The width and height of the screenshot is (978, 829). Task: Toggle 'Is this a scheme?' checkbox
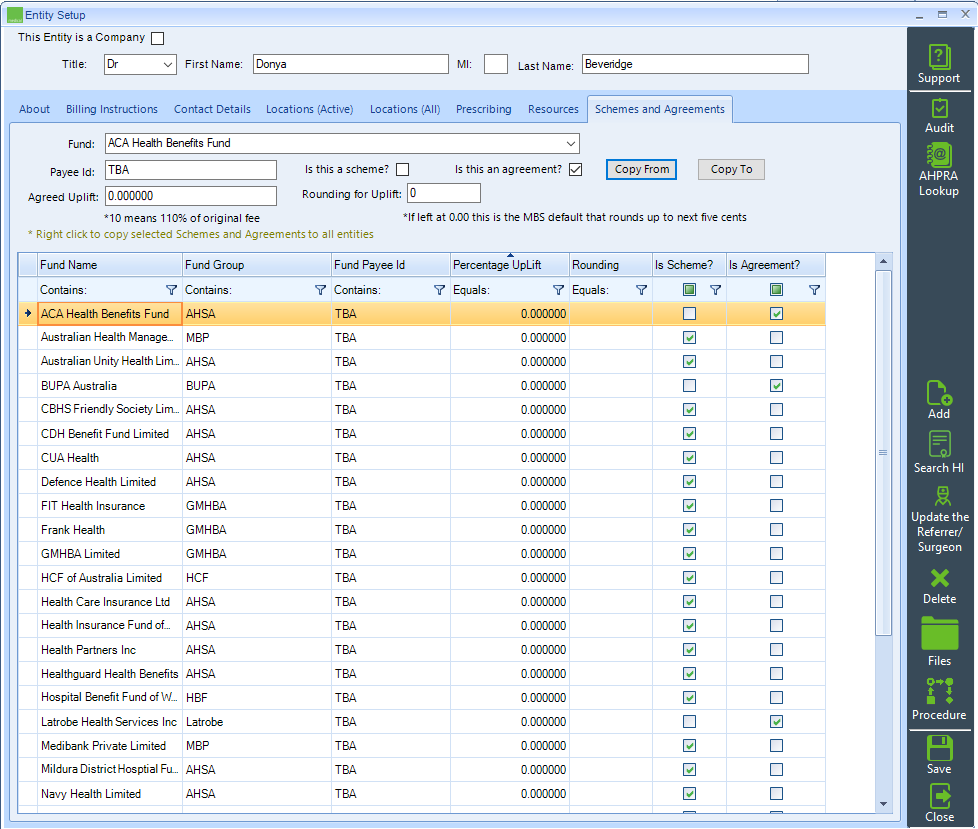pyautogui.click(x=403, y=170)
